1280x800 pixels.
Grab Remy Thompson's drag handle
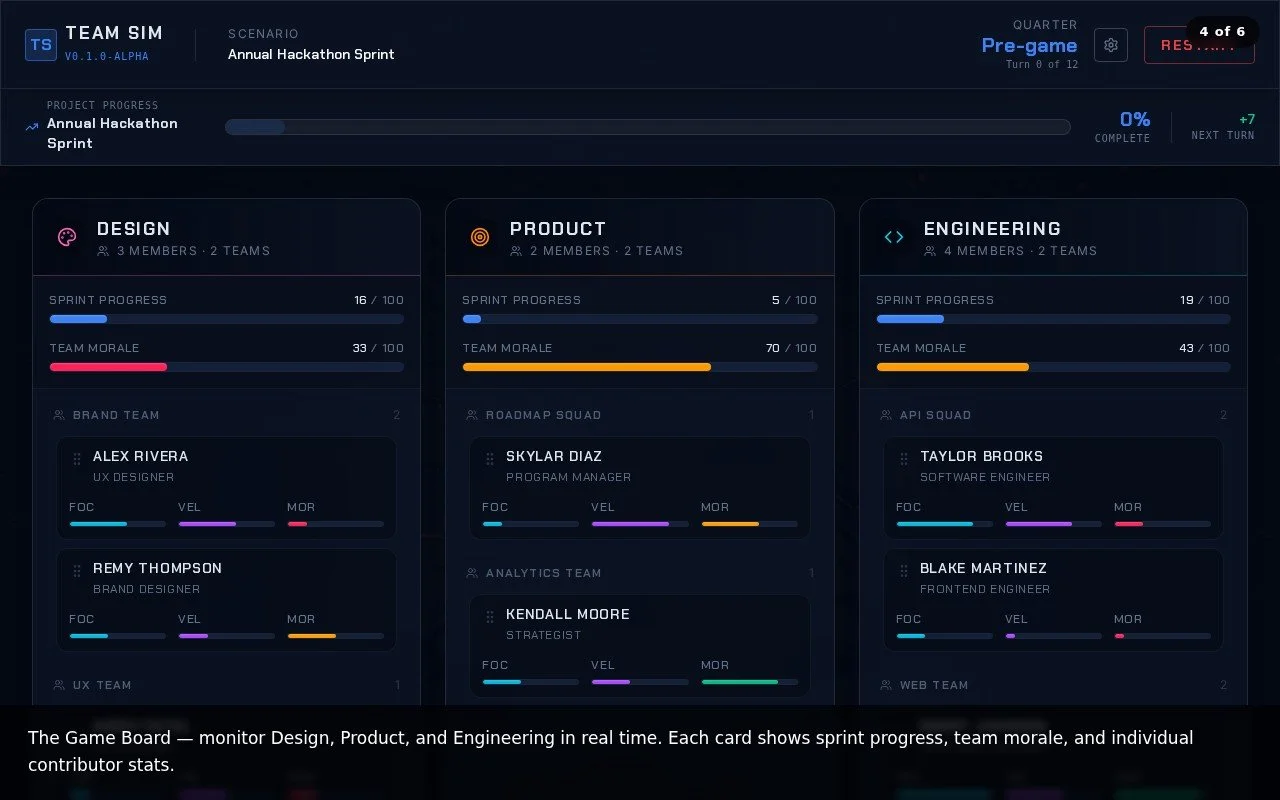(77, 571)
